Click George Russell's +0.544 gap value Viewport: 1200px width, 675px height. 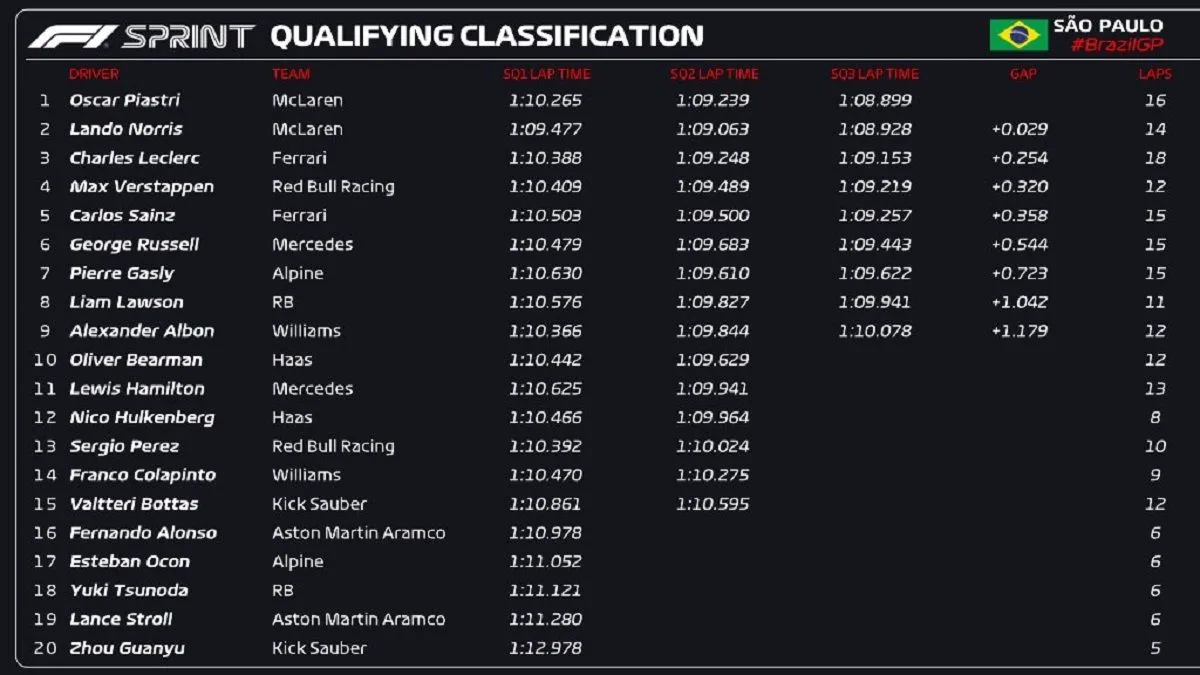(x=1019, y=245)
